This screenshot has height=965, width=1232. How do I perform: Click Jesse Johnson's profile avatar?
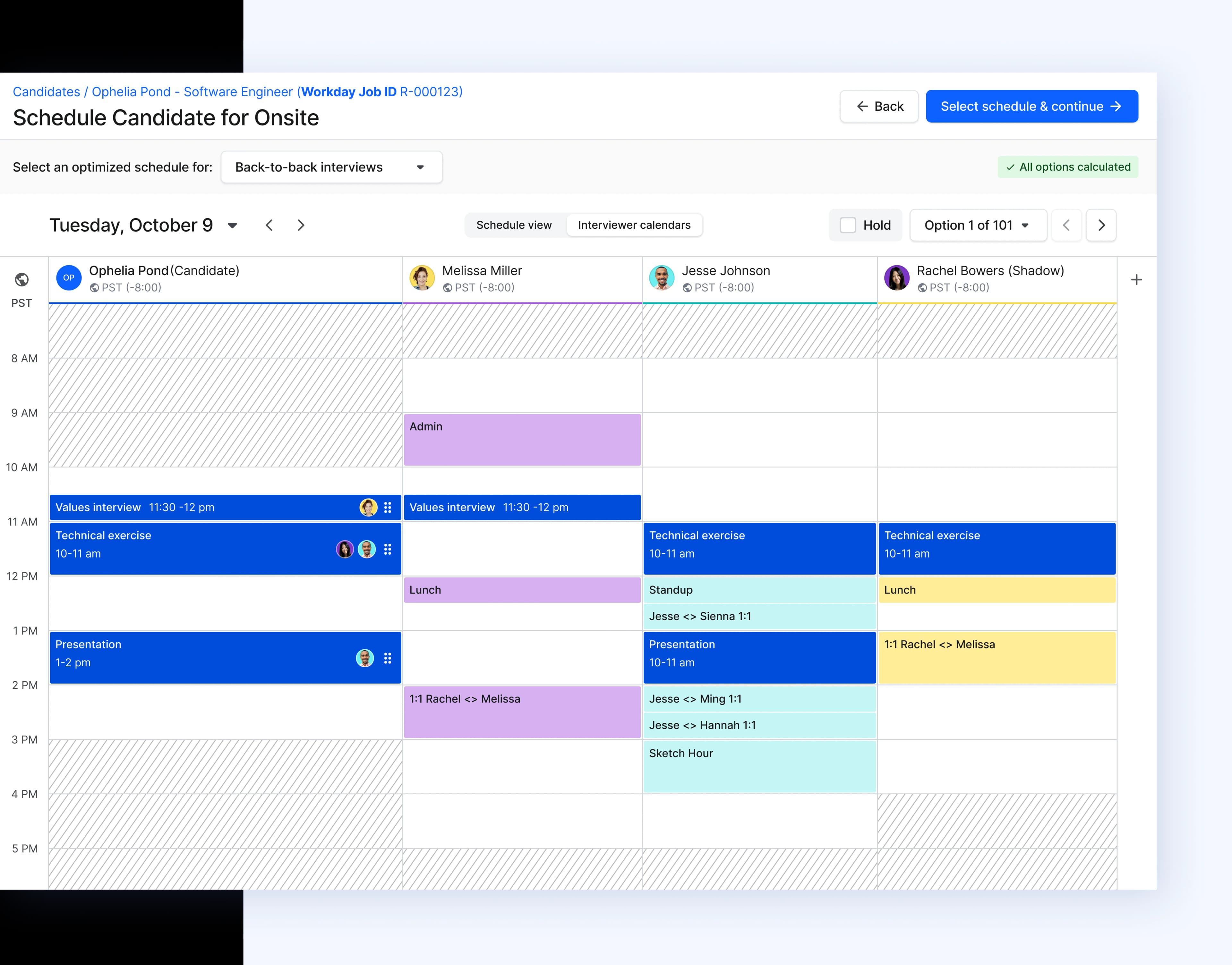point(662,278)
